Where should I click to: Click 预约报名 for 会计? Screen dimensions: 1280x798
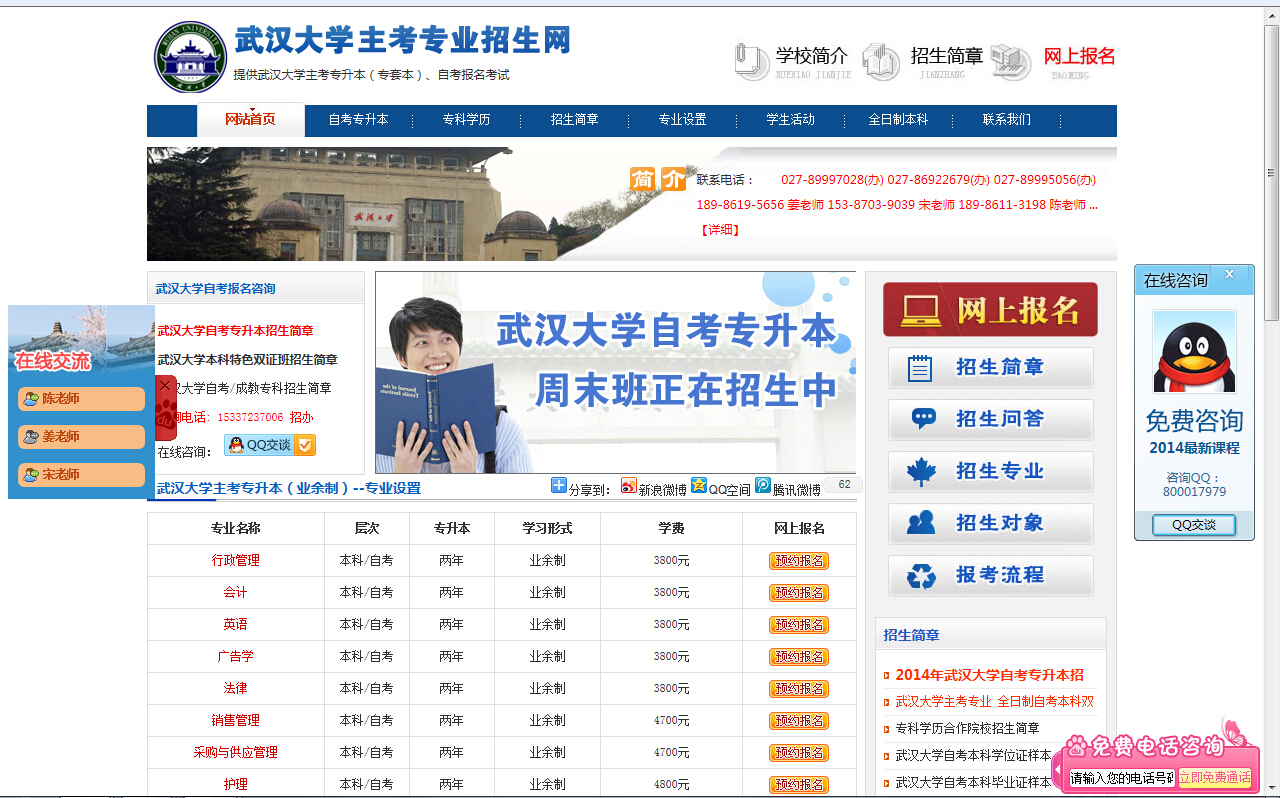pos(799,593)
